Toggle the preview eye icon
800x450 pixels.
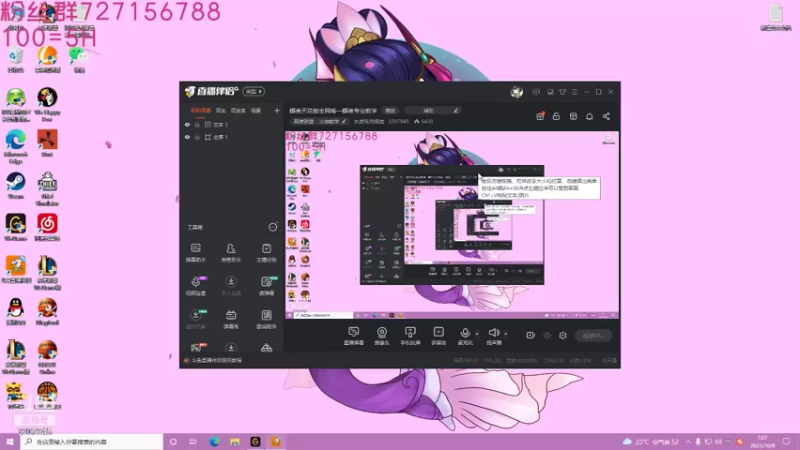(547, 335)
